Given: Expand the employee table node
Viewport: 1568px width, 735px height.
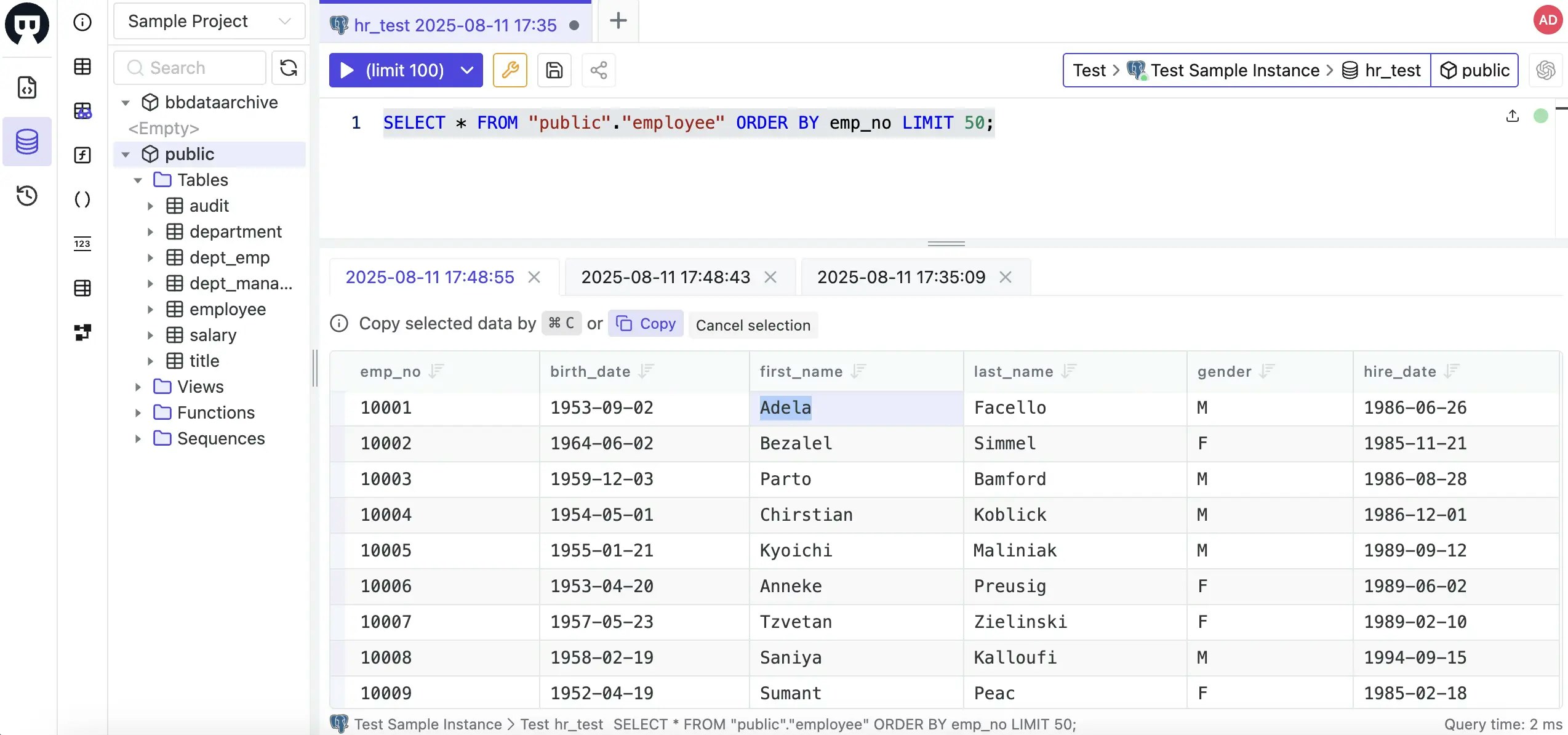Looking at the screenshot, I should click(151, 309).
